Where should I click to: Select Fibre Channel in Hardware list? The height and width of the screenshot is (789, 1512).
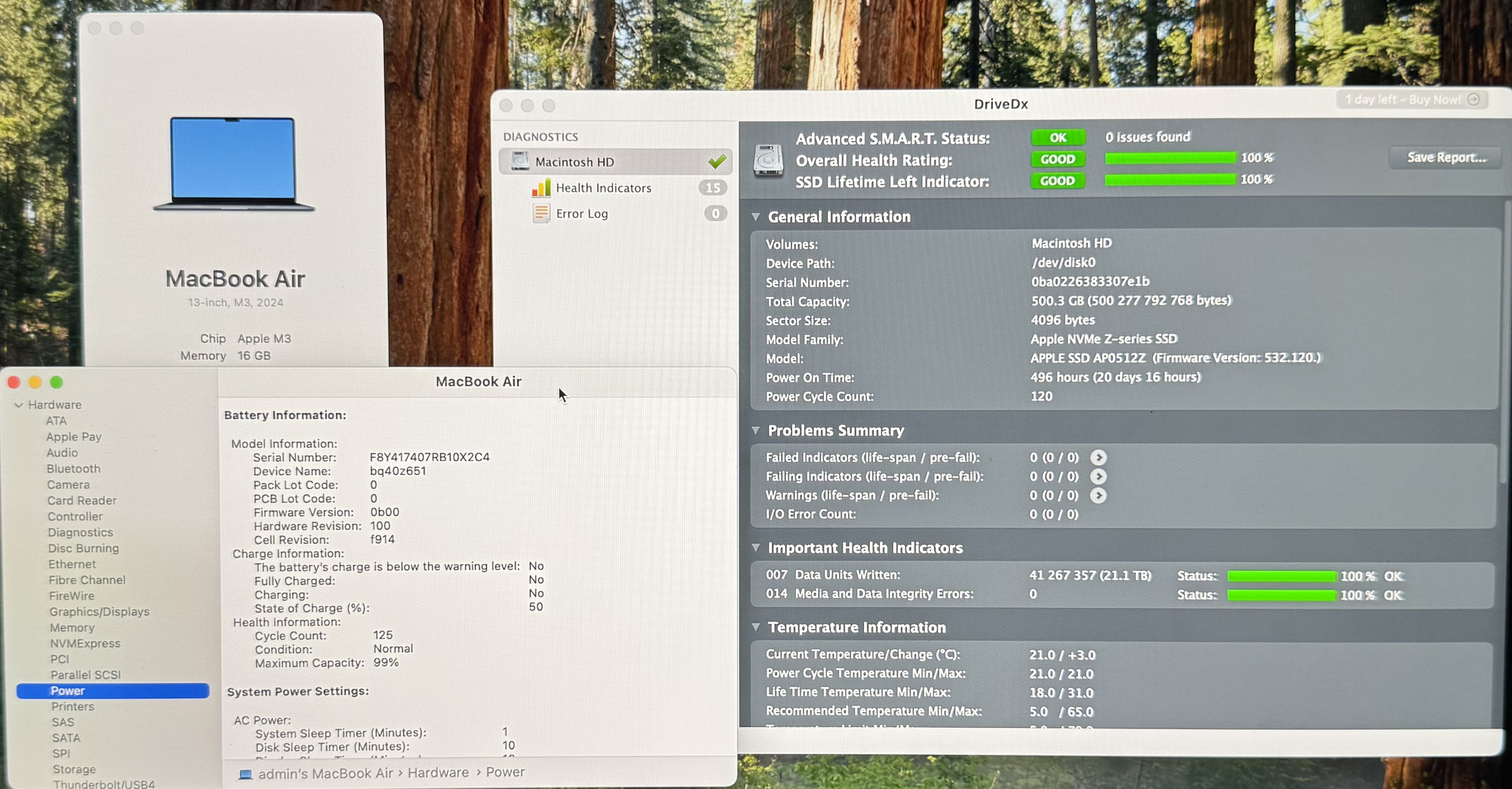point(87,579)
